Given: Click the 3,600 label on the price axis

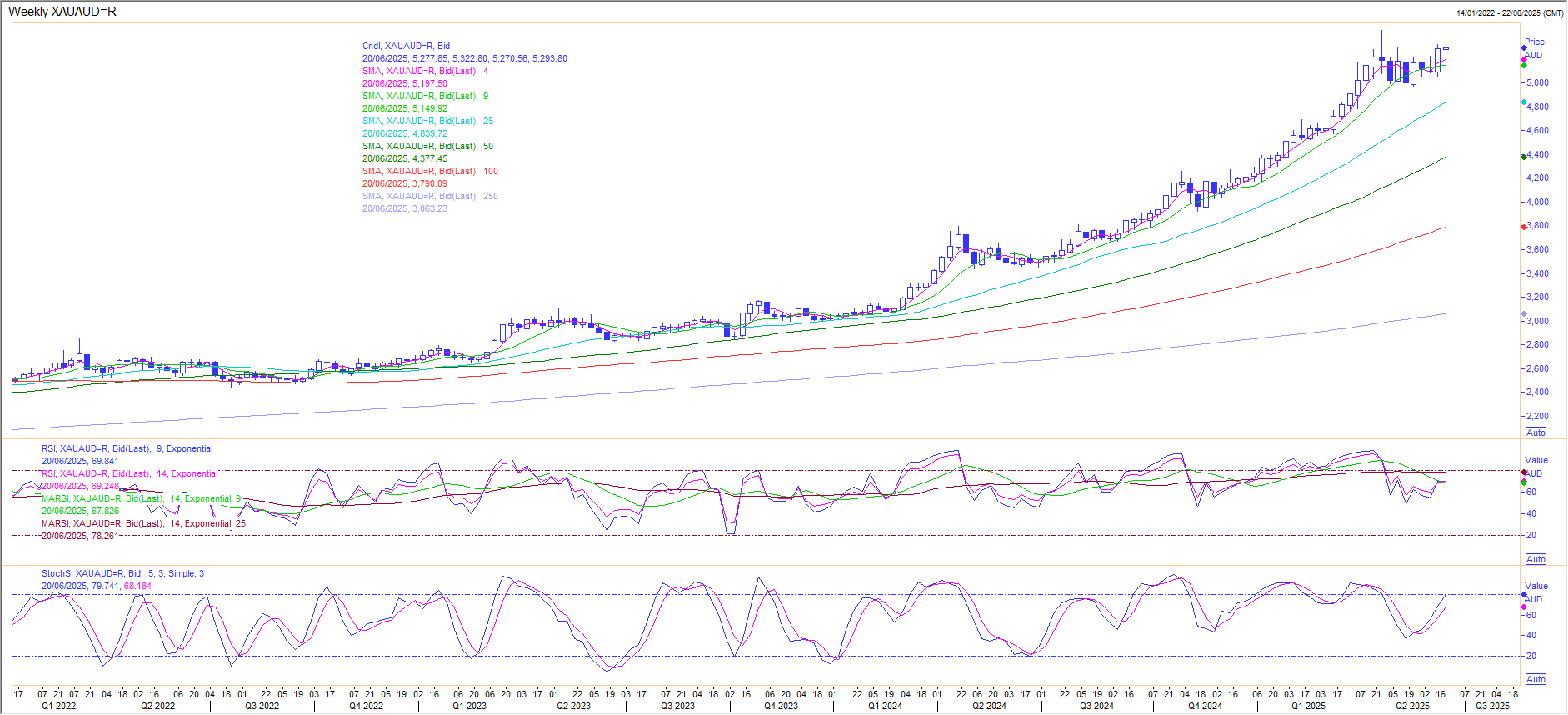Looking at the screenshot, I should pos(1537,249).
